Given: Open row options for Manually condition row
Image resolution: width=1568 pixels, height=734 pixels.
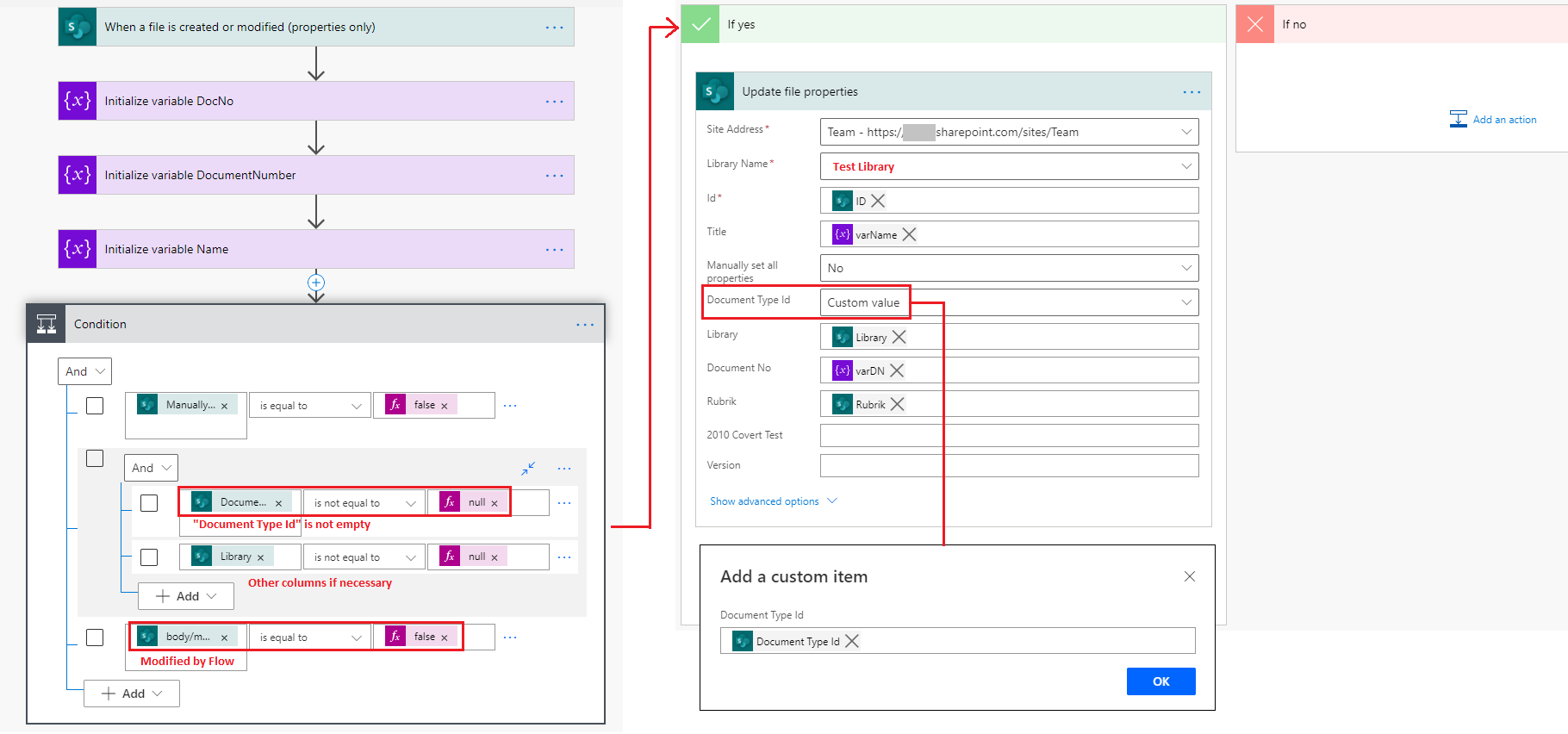Looking at the screenshot, I should pos(510,406).
